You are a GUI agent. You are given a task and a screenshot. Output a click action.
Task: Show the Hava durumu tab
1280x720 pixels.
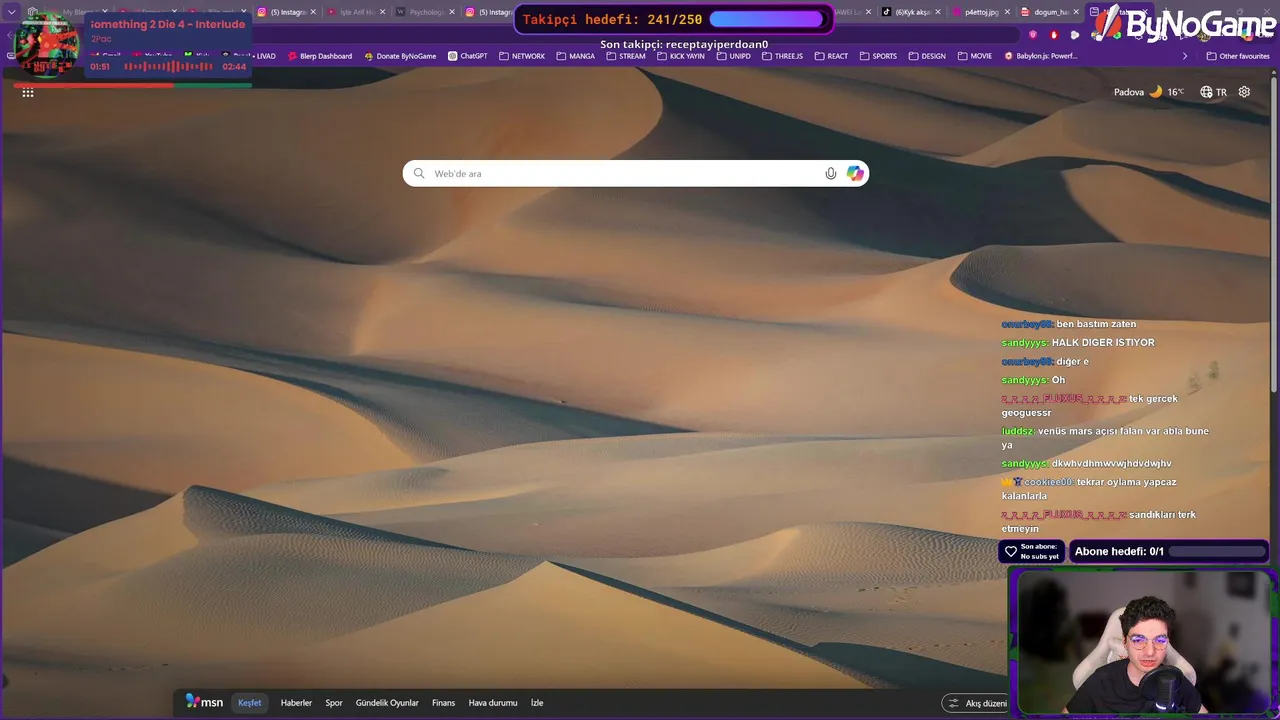tap(493, 703)
